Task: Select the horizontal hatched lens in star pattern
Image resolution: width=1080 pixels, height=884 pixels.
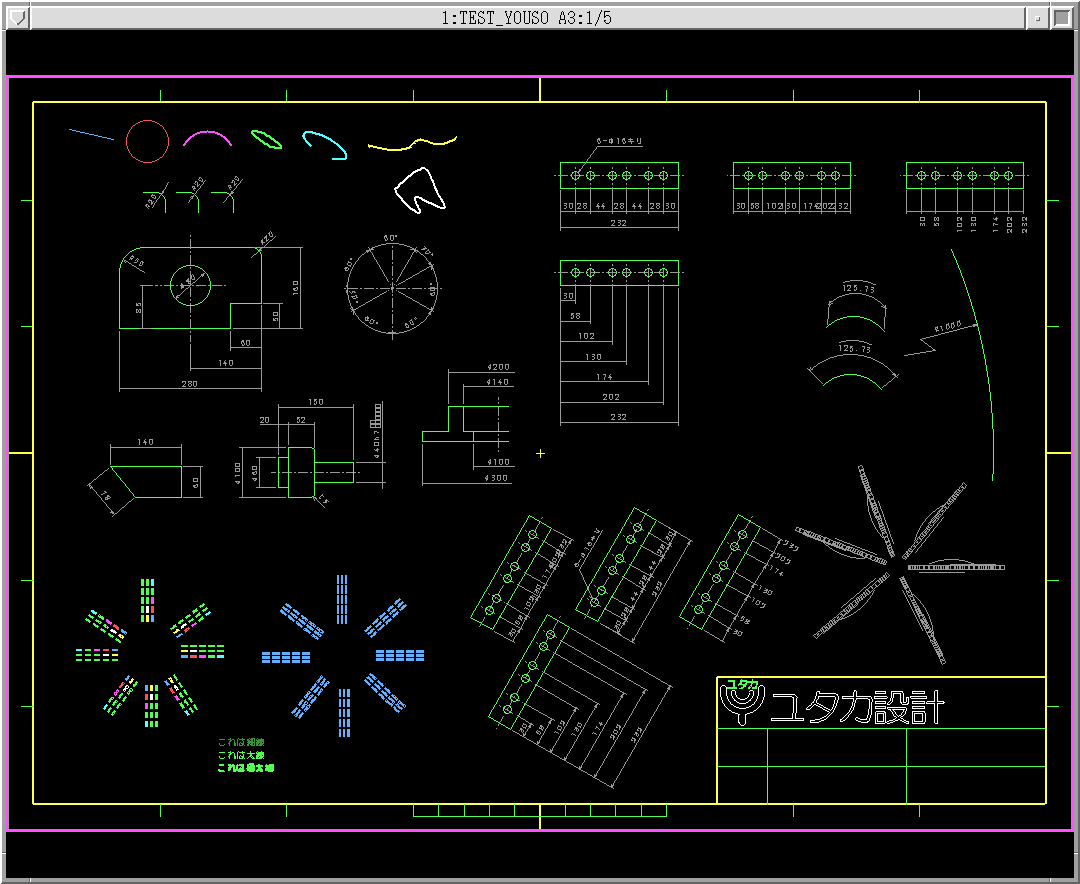Action: point(956,567)
